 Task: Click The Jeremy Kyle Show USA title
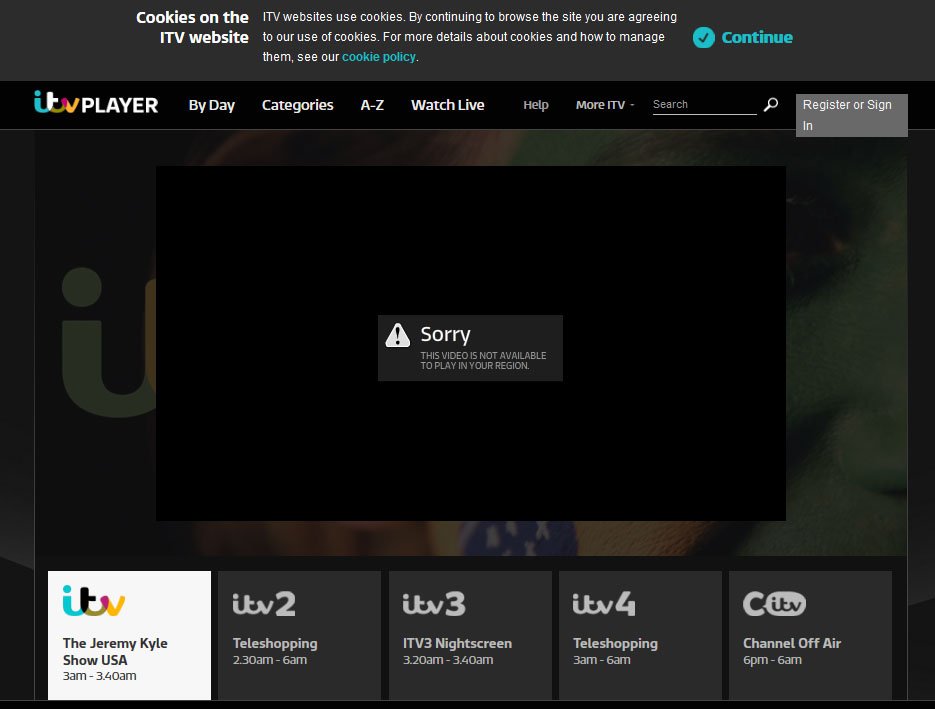click(x=115, y=651)
